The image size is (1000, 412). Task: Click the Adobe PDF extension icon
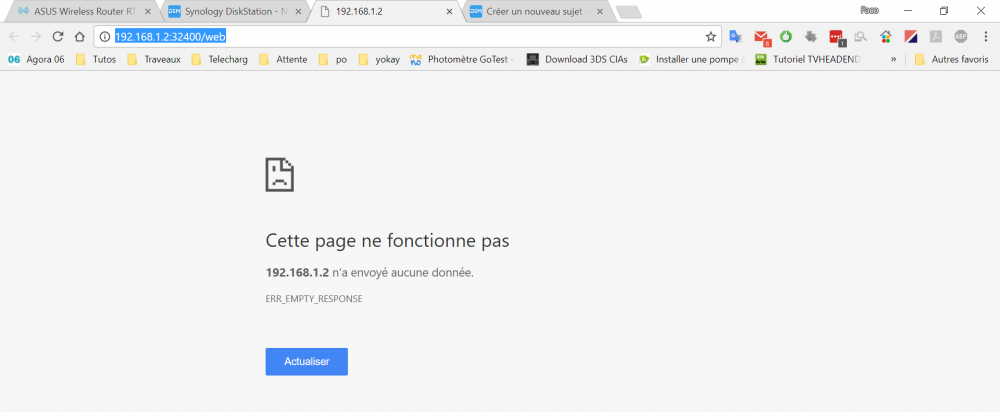coord(936,36)
